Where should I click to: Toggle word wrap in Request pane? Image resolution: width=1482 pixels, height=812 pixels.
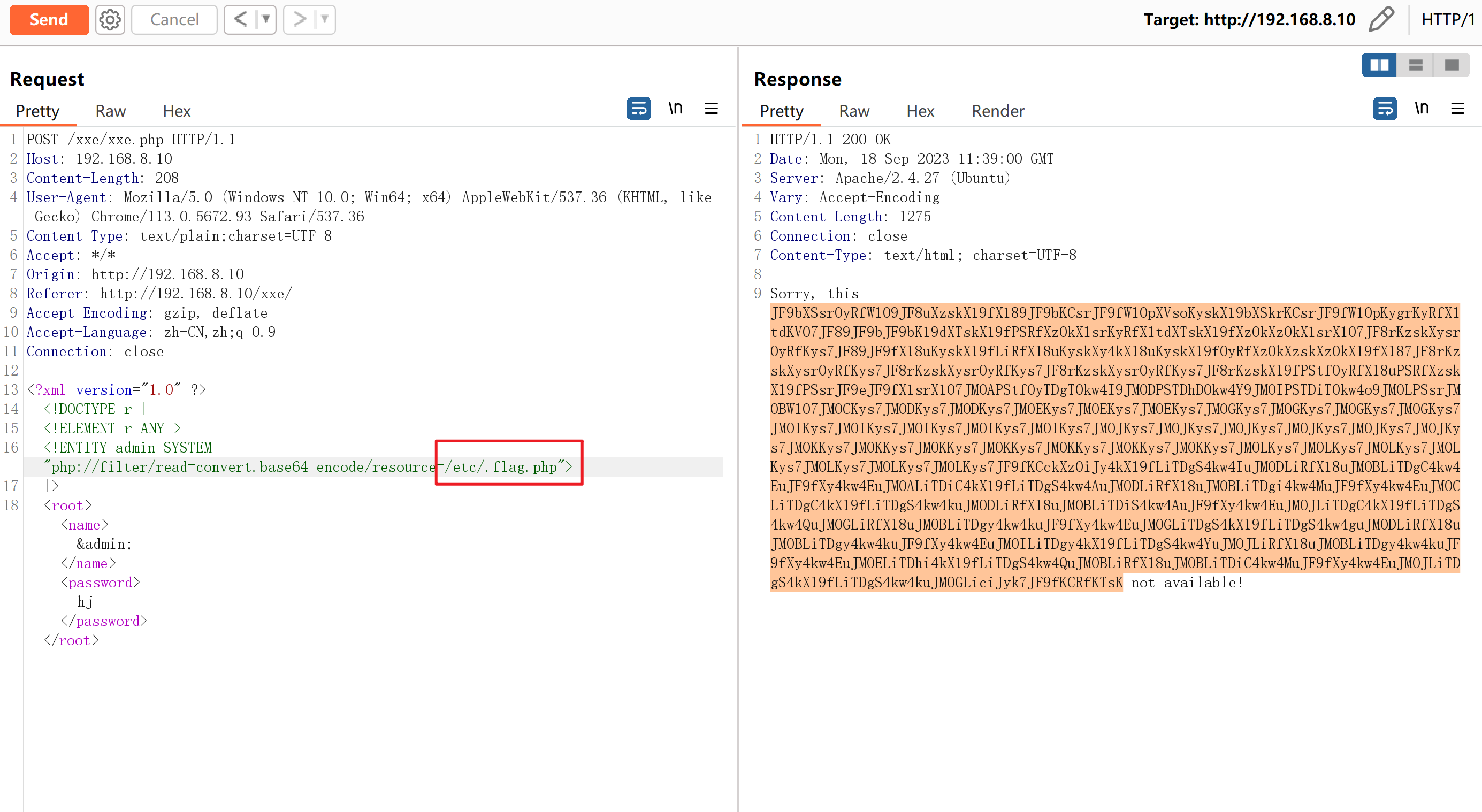[x=639, y=109]
